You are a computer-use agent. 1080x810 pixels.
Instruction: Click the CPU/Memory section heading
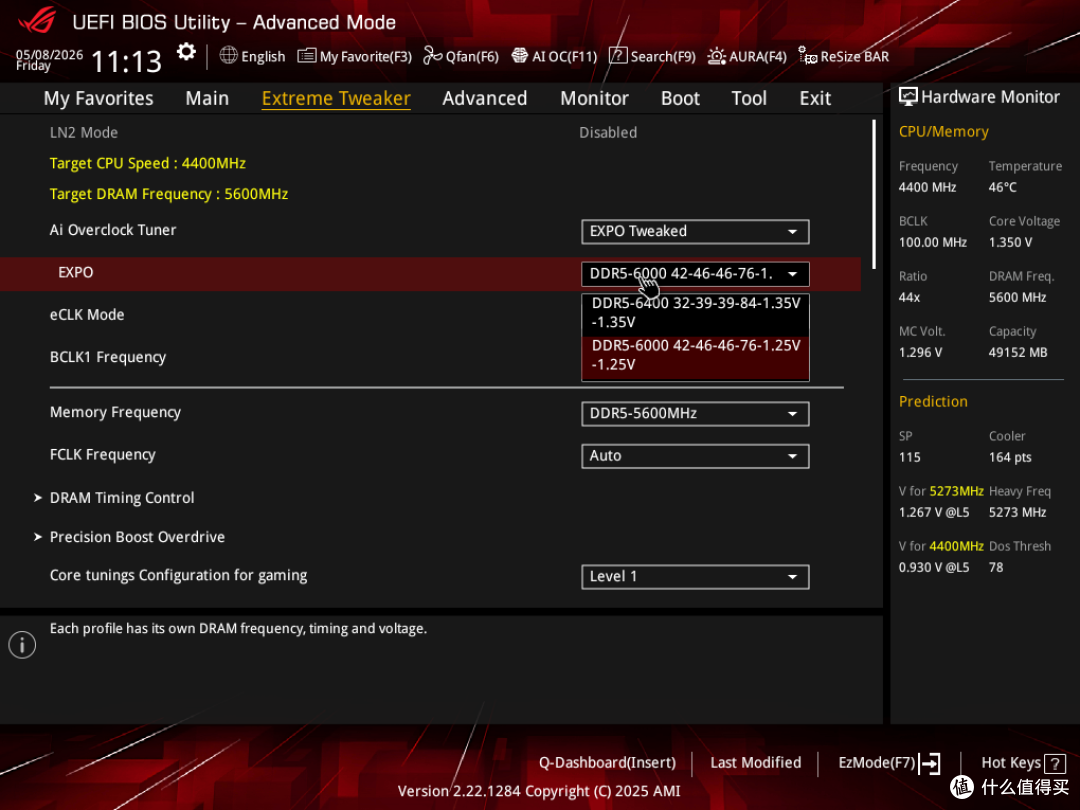[944, 132]
